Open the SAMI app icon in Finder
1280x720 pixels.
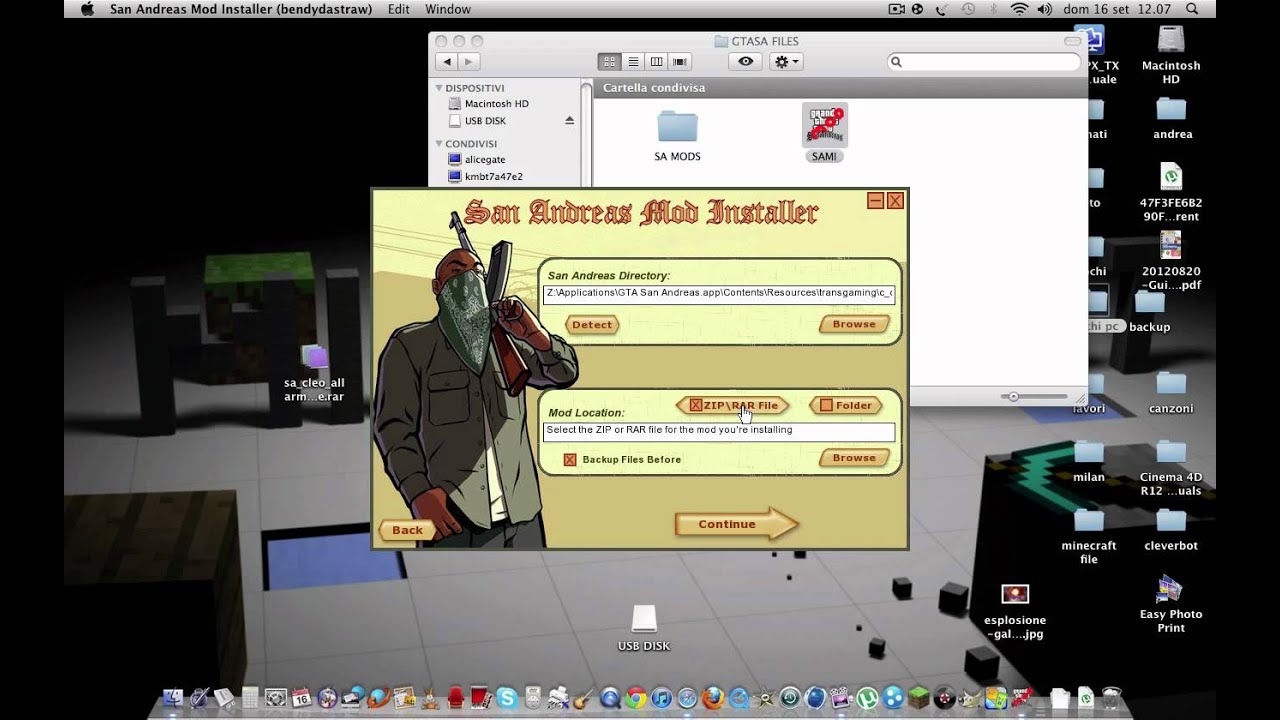point(824,125)
